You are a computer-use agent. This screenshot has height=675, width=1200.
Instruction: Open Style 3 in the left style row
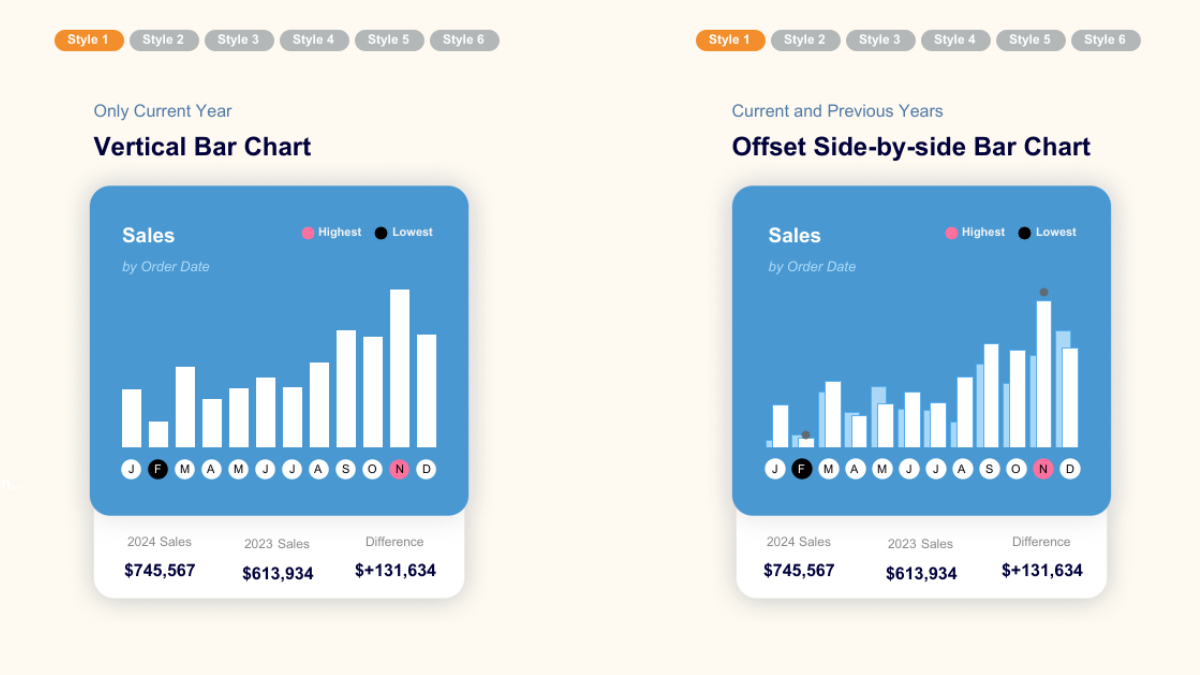[x=239, y=40]
